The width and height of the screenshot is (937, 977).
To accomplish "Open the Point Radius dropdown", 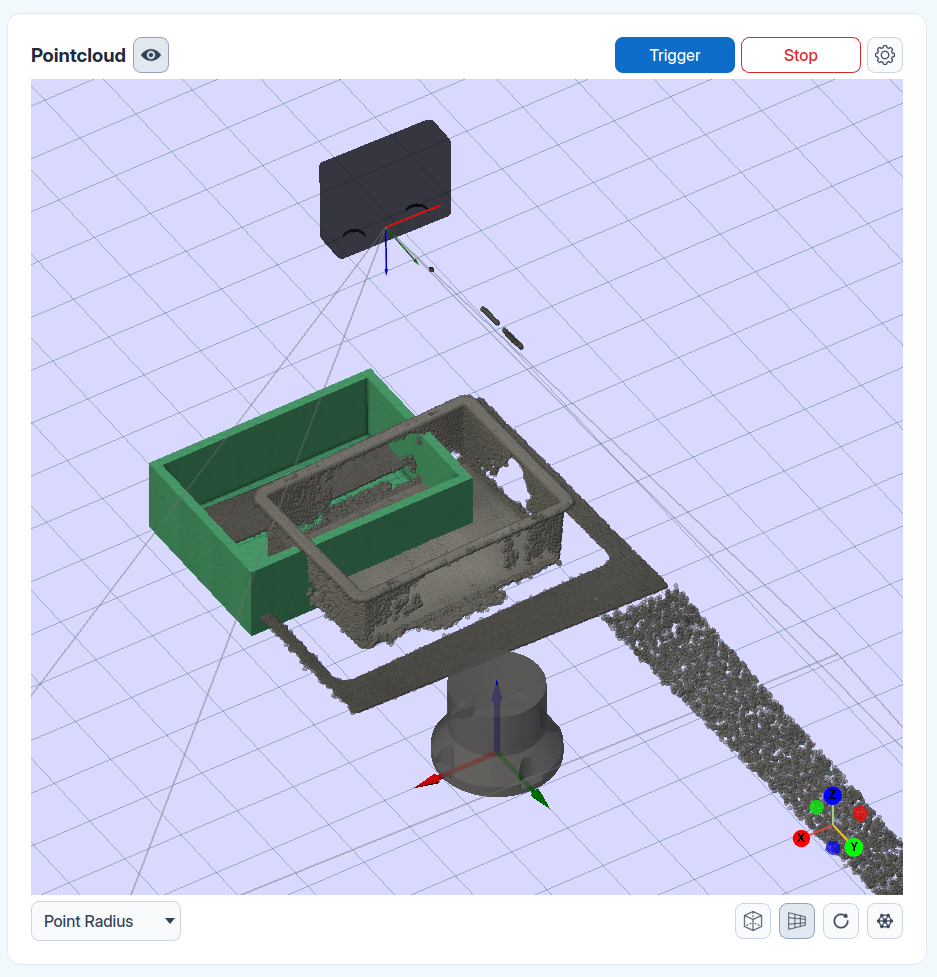I will tap(106, 921).
